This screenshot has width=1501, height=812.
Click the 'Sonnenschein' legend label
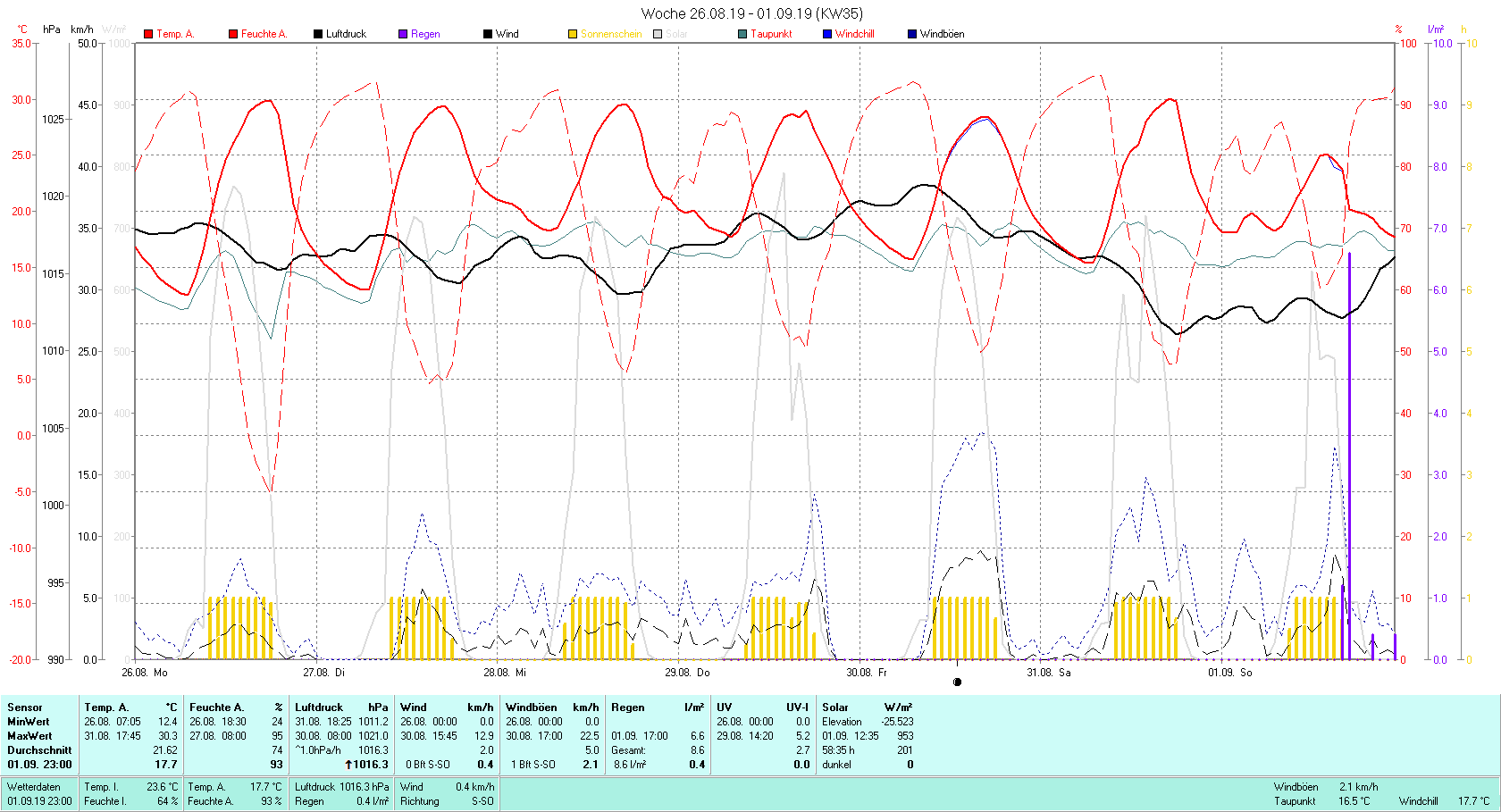(611, 34)
